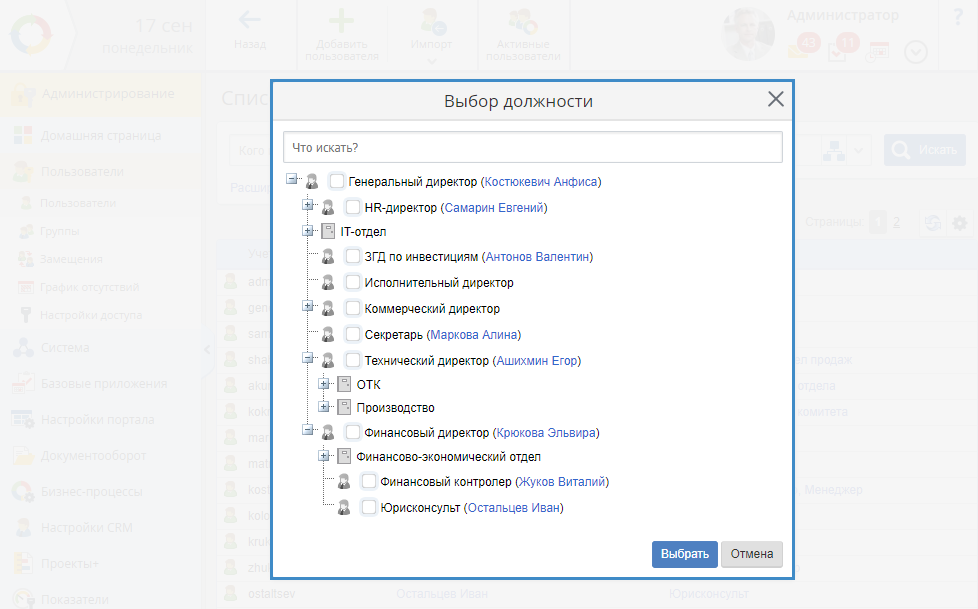Image resolution: width=978 pixels, height=609 pixels.
Task: Check the HR-директор position checkbox
Action: [x=353, y=208]
